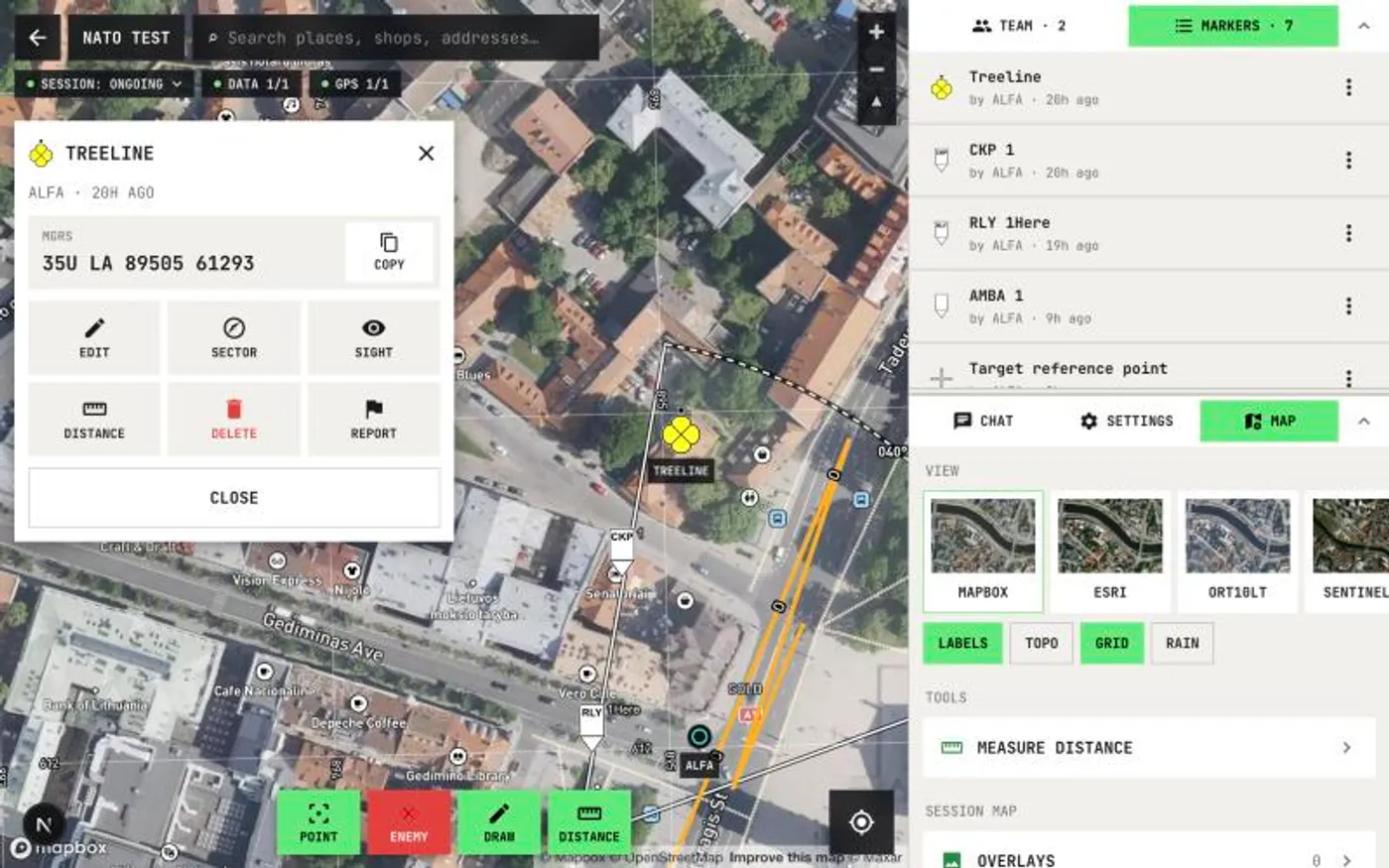Select the Map tab
The image size is (1389, 868).
(1269, 421)
